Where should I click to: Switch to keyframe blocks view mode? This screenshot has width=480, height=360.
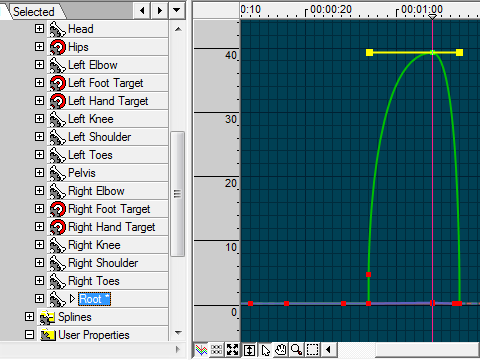(x=217, y=350)
